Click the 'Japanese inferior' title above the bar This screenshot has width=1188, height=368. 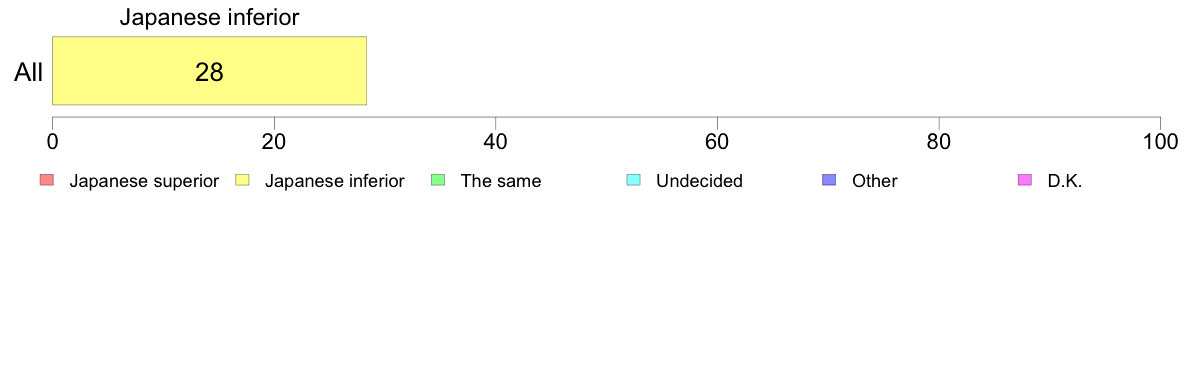pos(209,17)
